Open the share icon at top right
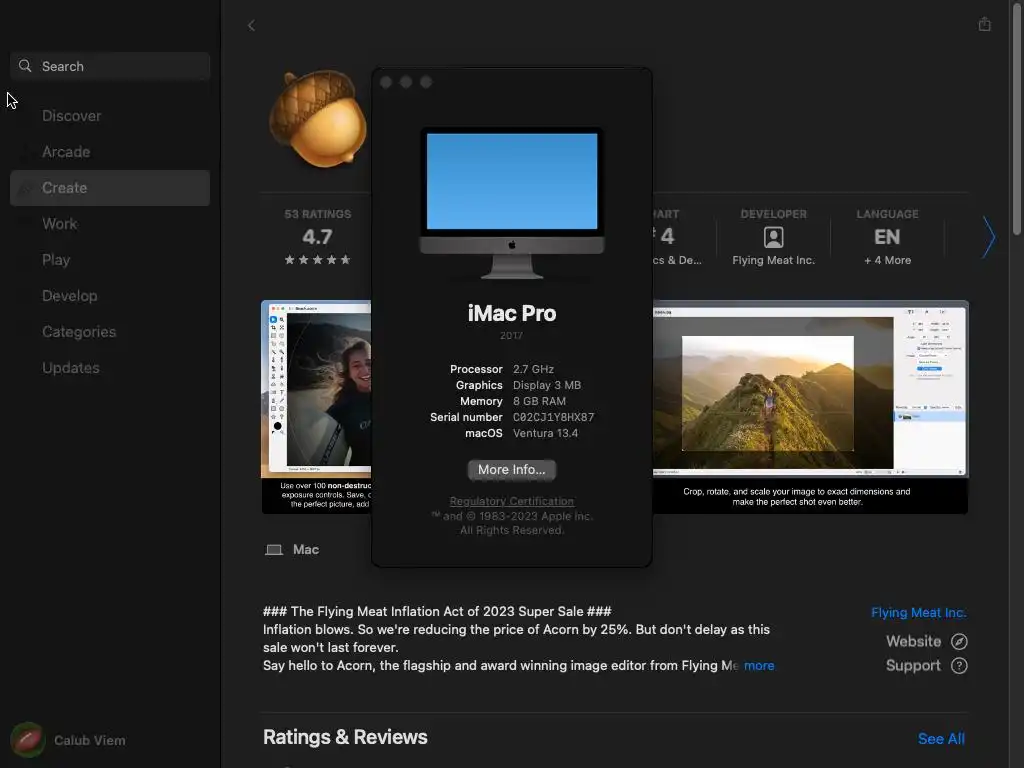 [x=984, y=24]
